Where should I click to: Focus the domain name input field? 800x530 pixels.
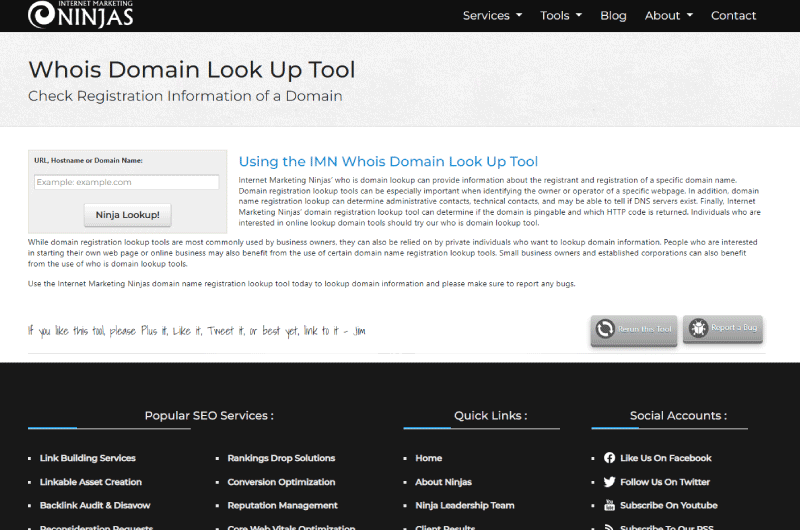pos(127,182)
